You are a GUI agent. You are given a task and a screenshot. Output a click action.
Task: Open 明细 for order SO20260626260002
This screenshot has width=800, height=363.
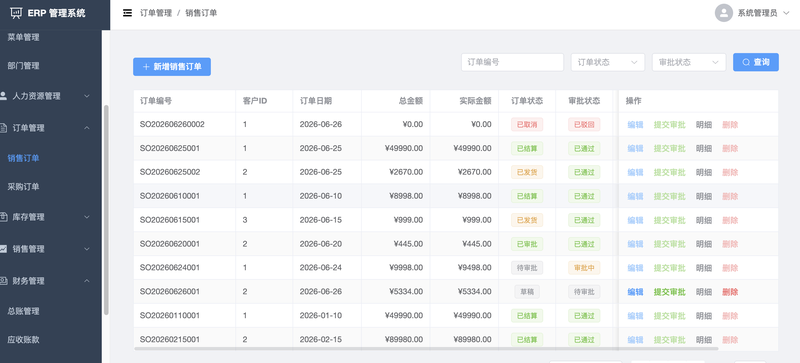pos(704,124)
